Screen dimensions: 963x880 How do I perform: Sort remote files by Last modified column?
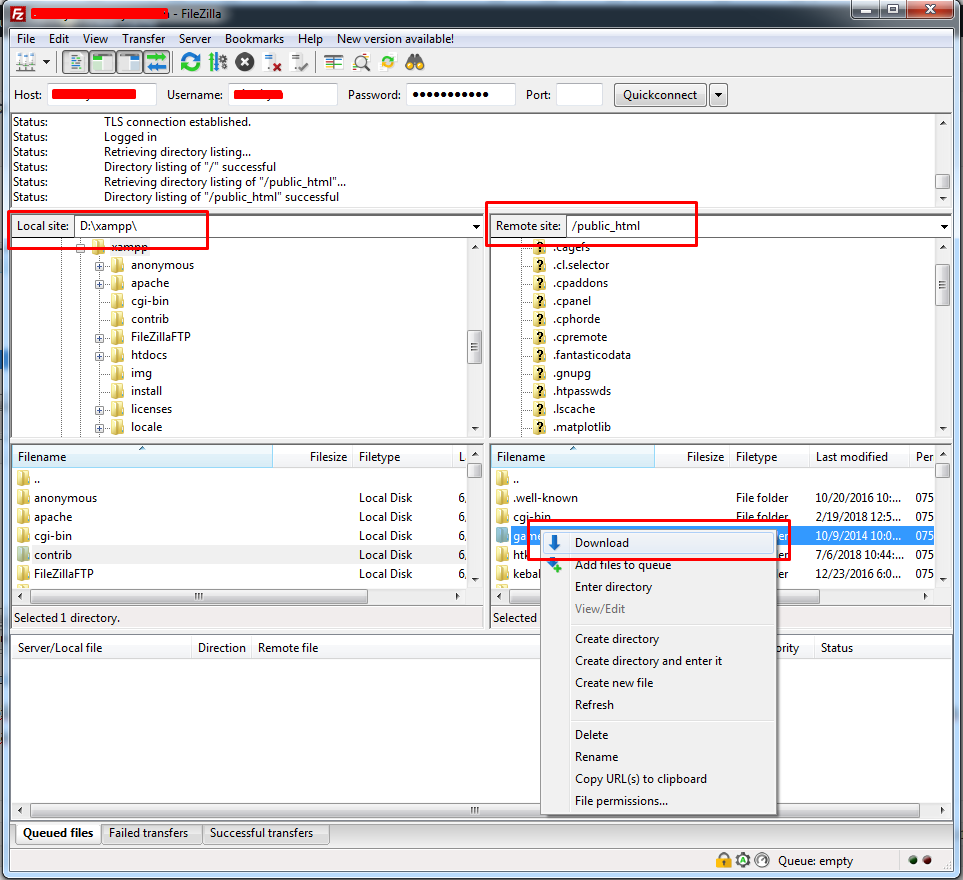[x=859, y=457]
